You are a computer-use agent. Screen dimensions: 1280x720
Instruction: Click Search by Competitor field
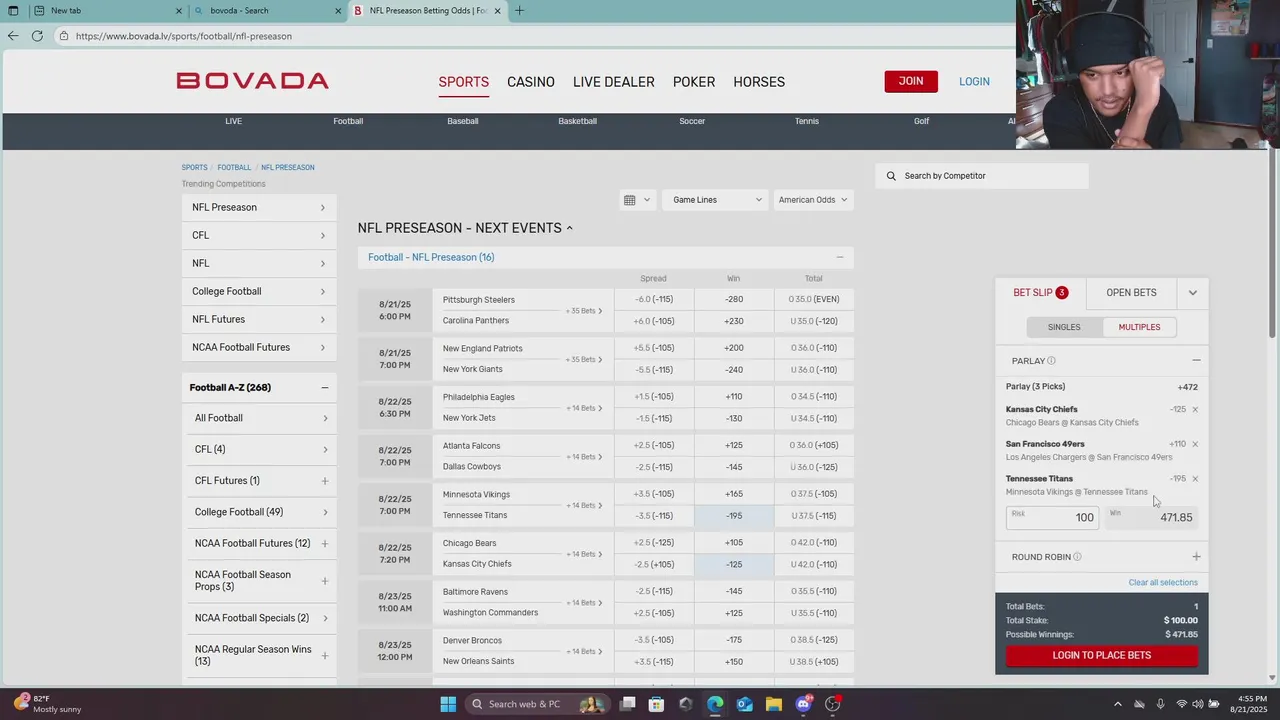[982, 176]
